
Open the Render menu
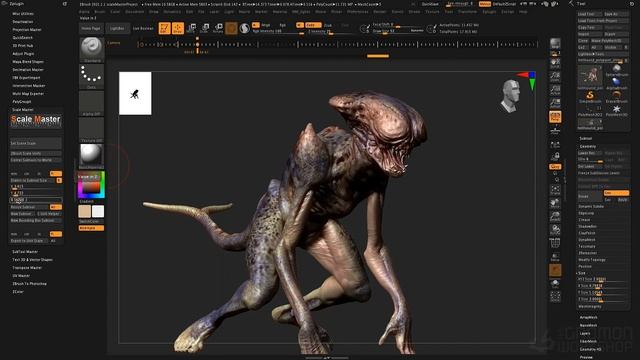pyautogui.click(x=380, y=12)
